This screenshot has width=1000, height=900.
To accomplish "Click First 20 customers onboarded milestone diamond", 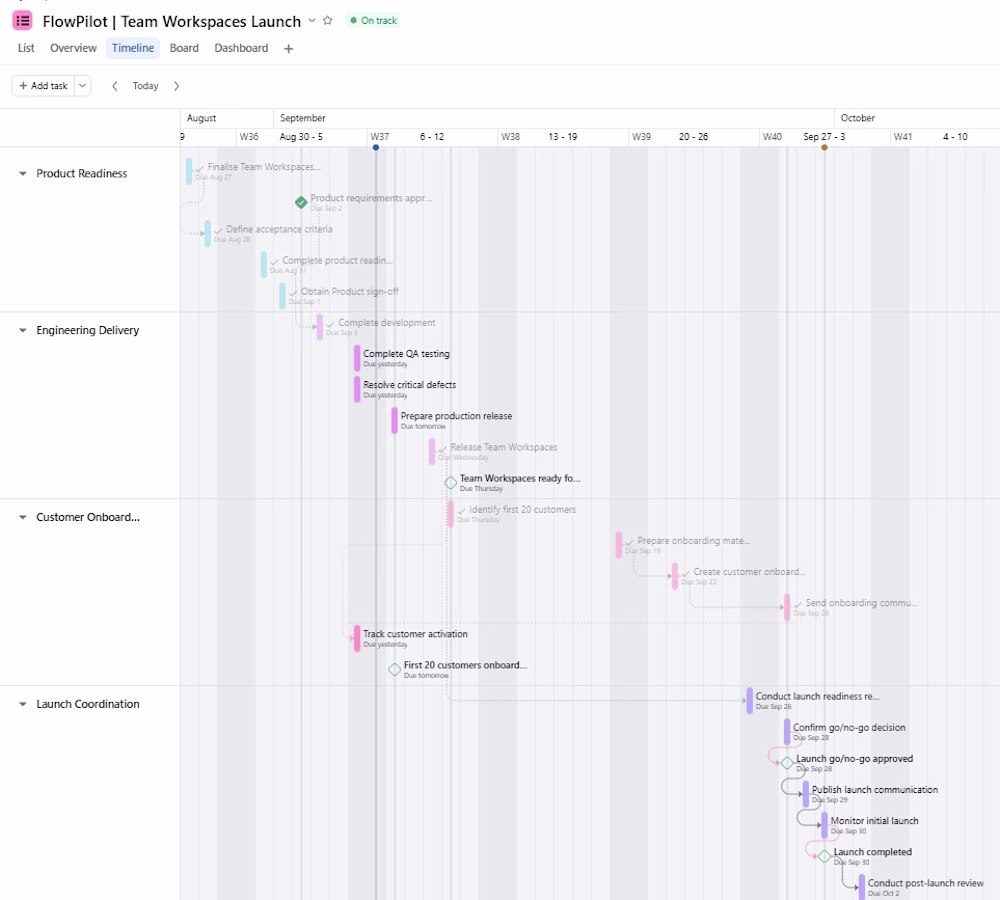I will [x=394, y=669].
